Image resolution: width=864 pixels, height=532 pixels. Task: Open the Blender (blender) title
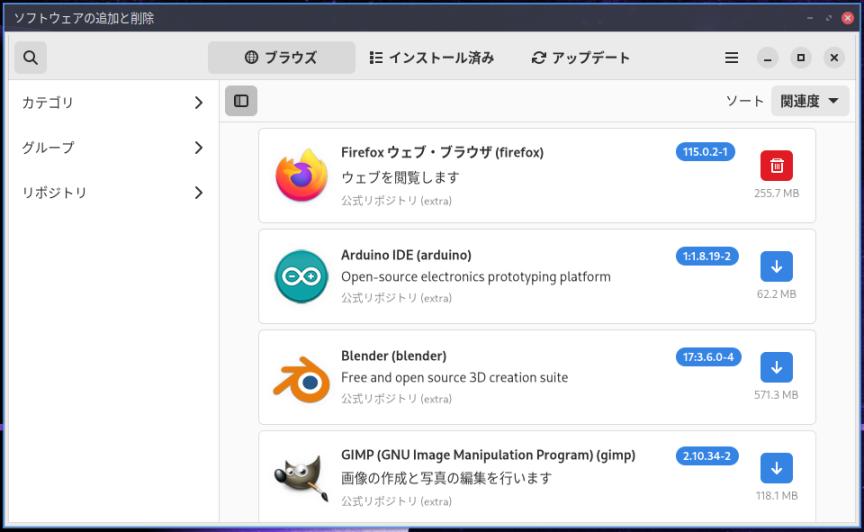pyautogui.click(x=393, y=356)
